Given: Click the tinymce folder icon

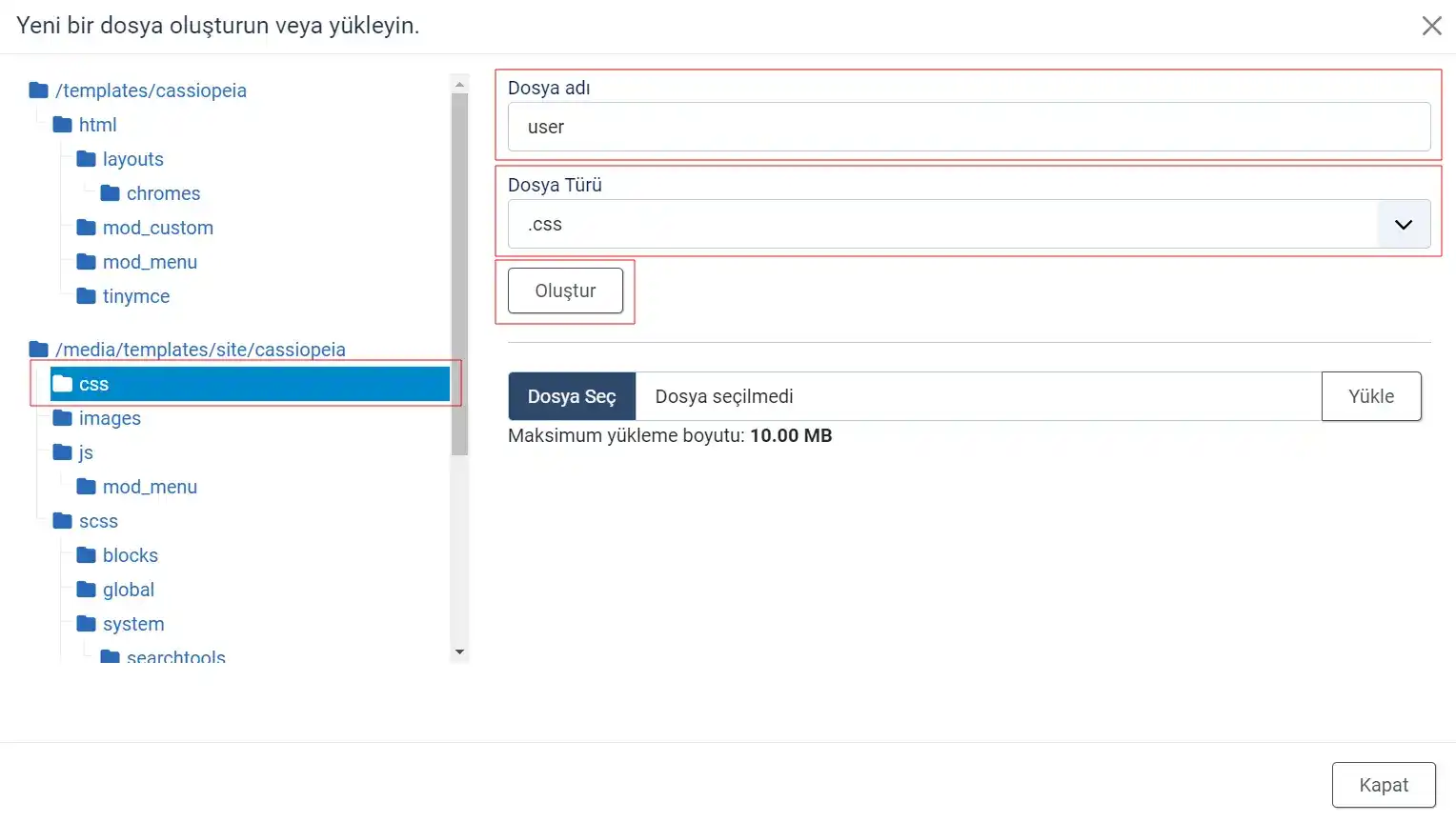Looking at the screenshot, I should click(x=85, y=295).
